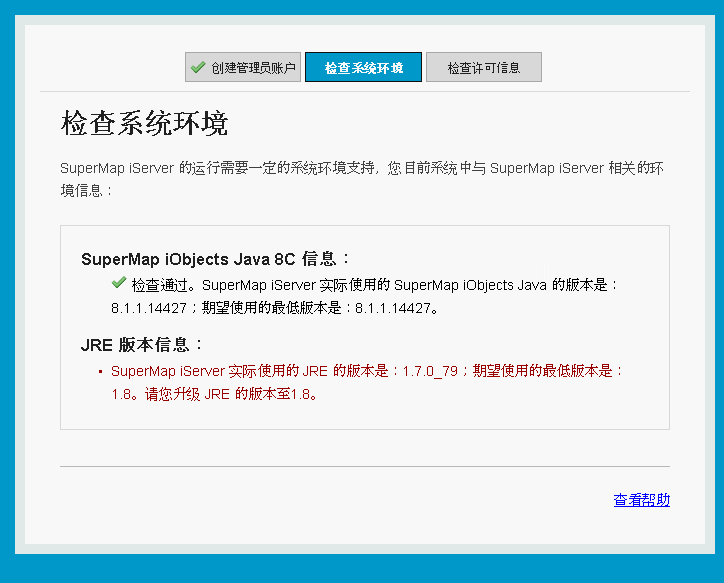Open the 创建管理员账户 step tab
This screenshot has height=583, width=724.
(243, 67)
